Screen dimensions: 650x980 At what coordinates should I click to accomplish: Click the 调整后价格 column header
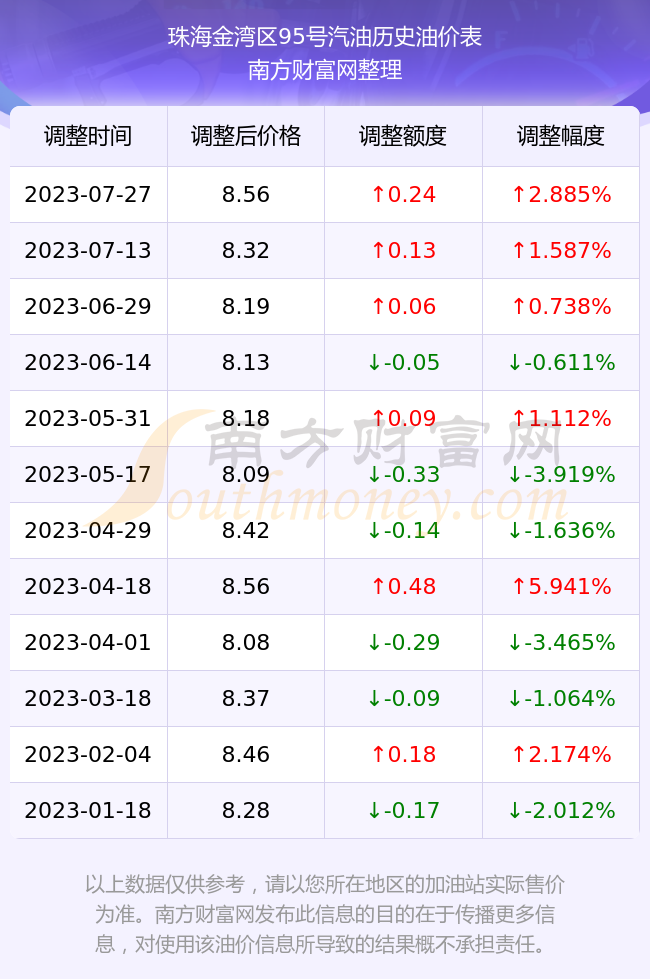[246, 136]
